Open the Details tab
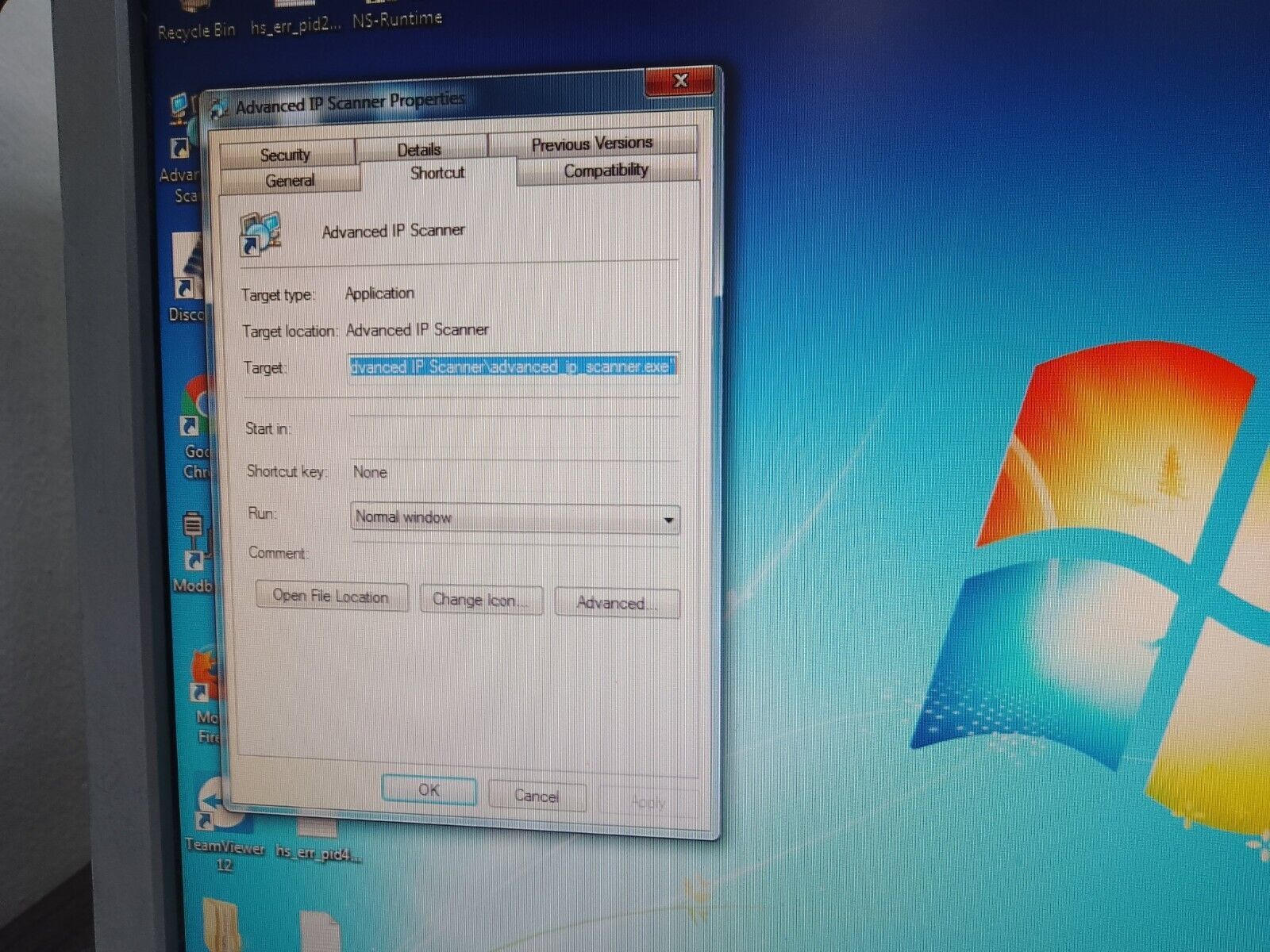The height and width of the screenshot is (952, 1270). [420, 149]
